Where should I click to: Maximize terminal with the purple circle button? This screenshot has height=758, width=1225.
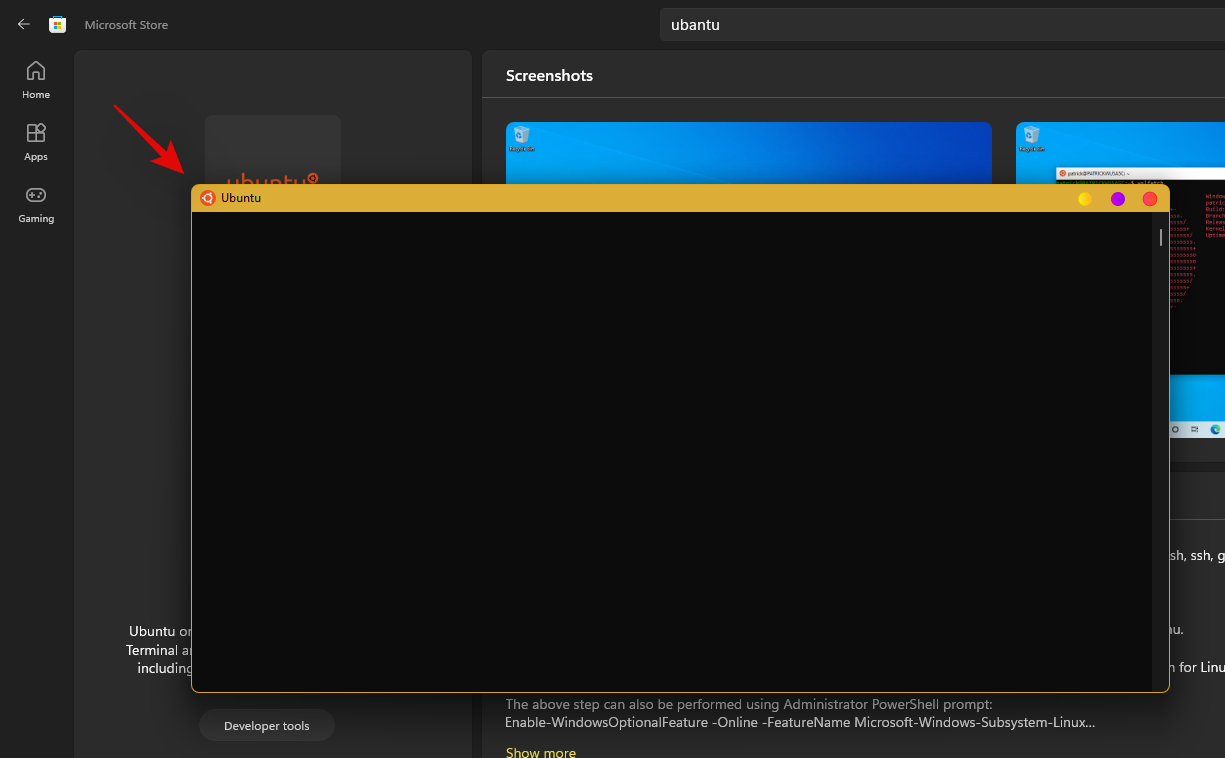pyautogui.click(x=1118, y=199)
